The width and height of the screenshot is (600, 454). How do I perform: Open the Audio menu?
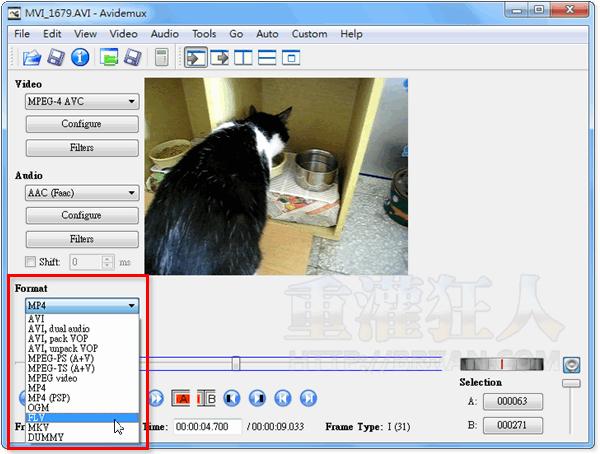pos(165,34)
